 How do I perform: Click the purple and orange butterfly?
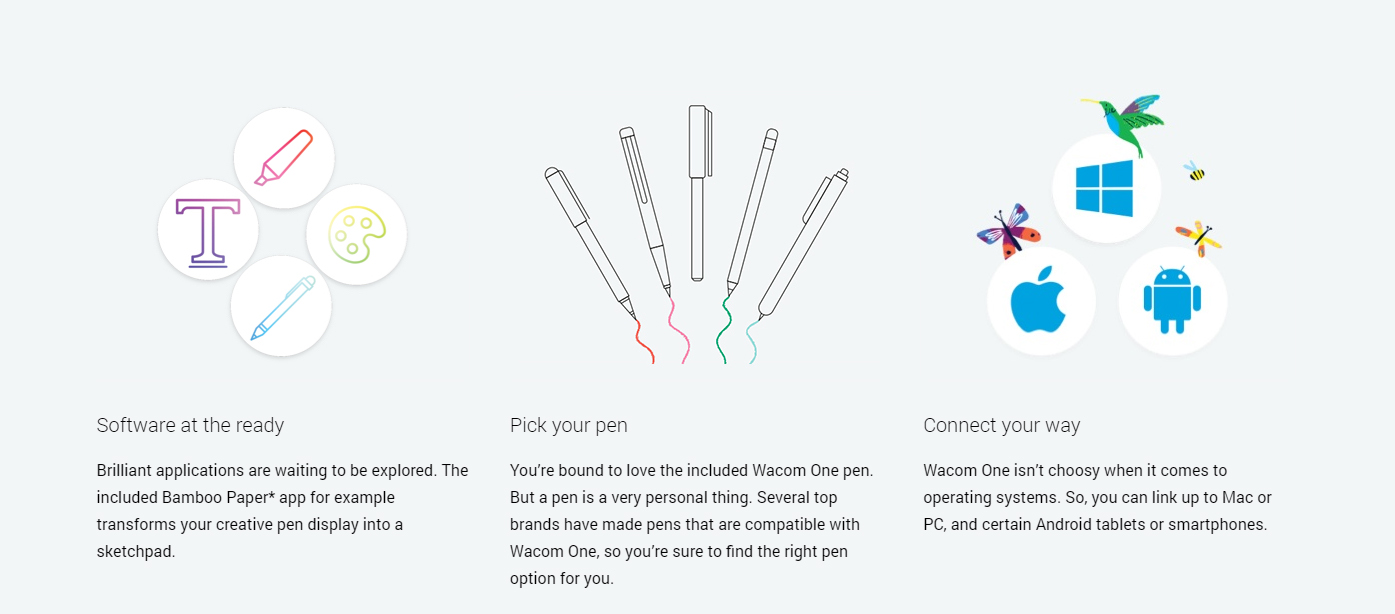1008,232
